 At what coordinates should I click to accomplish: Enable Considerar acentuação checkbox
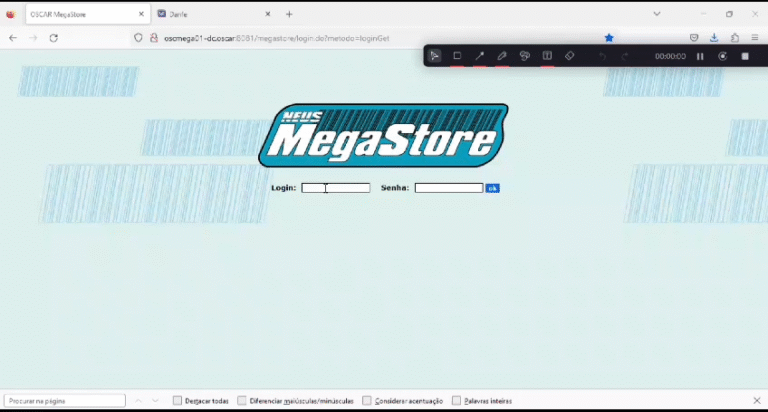point(367,401)
